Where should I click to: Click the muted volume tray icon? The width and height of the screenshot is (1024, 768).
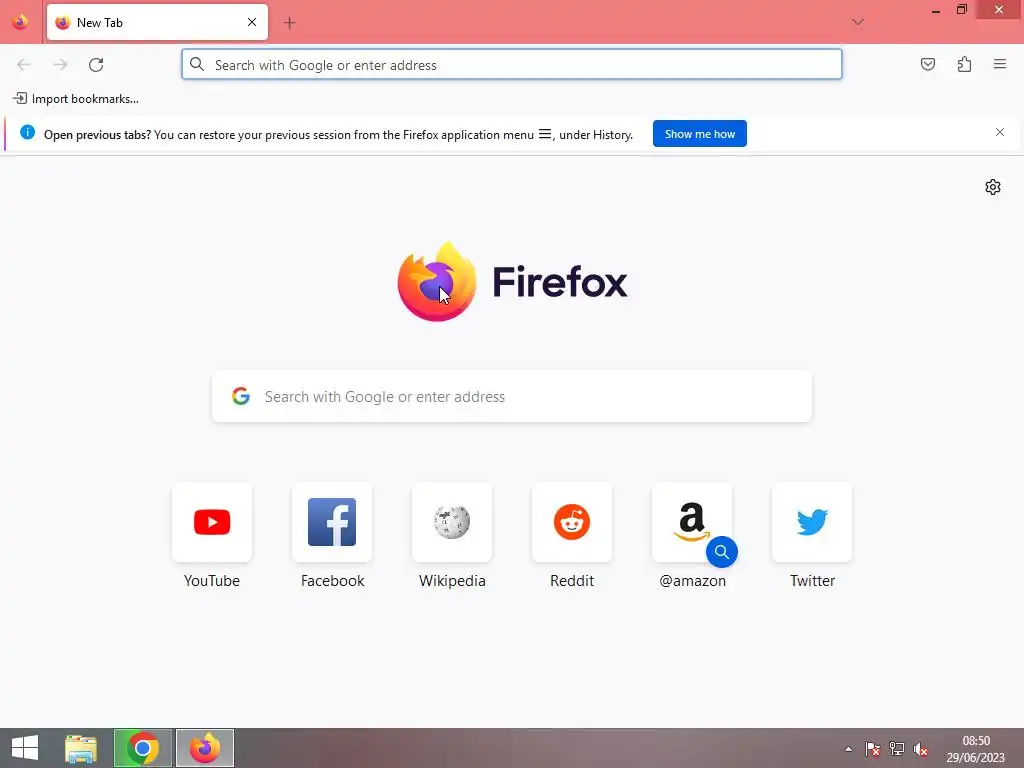(x=921, y=749)
